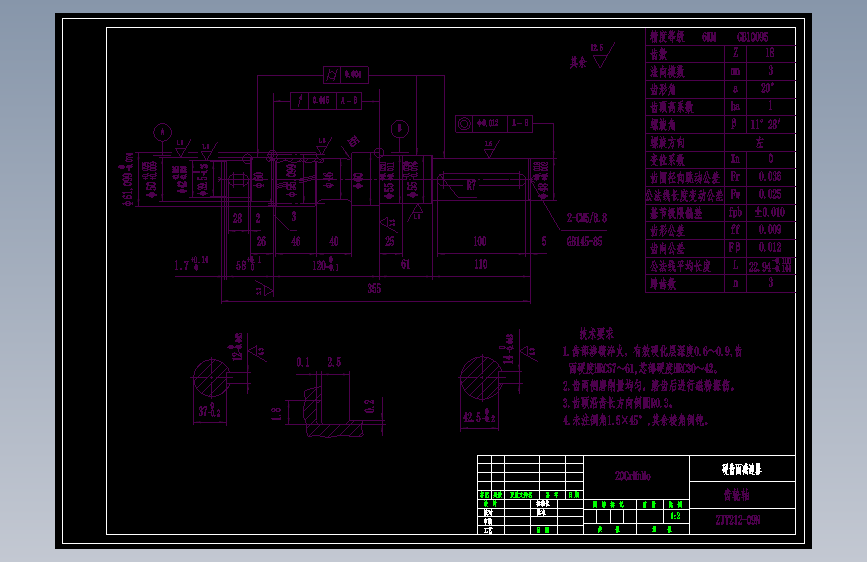Click the "0.036" radial runout tolerance value
Image resolution: width=867 pixels, height=562 pixels.
[x=770, y=176]
